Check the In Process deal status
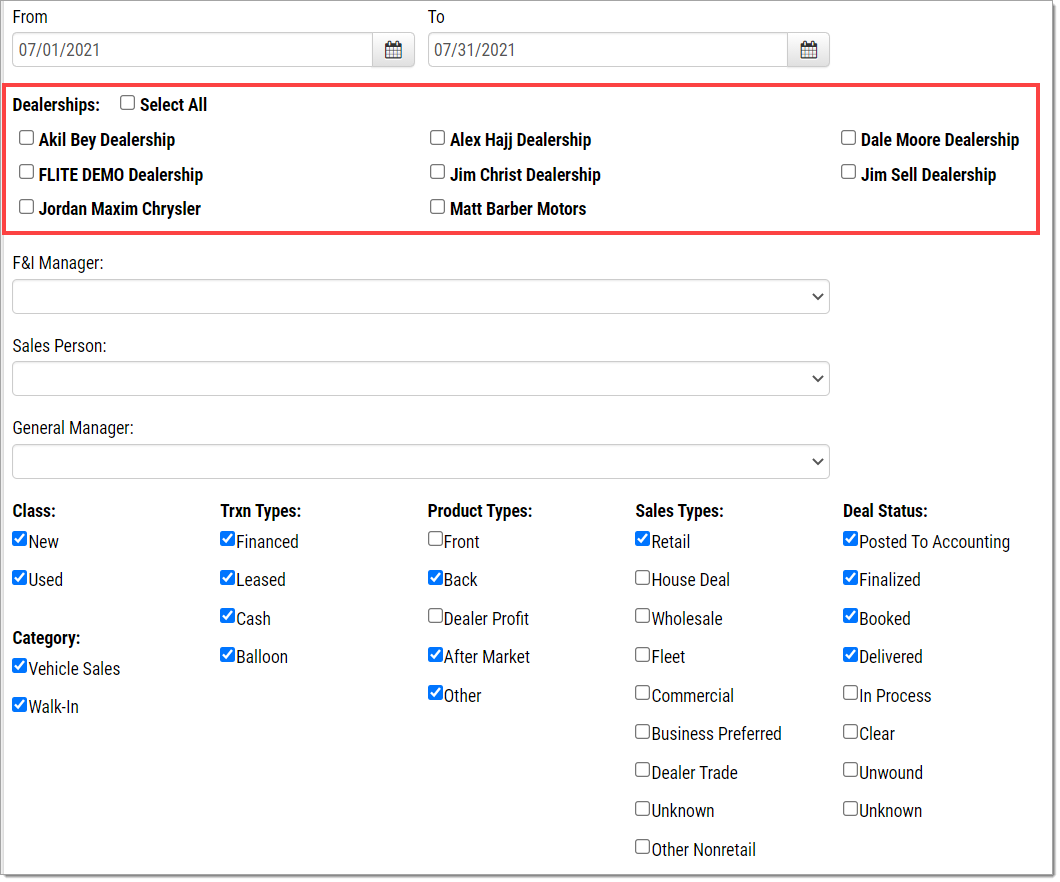1060x882 pixels. click(x=850, y=693)
